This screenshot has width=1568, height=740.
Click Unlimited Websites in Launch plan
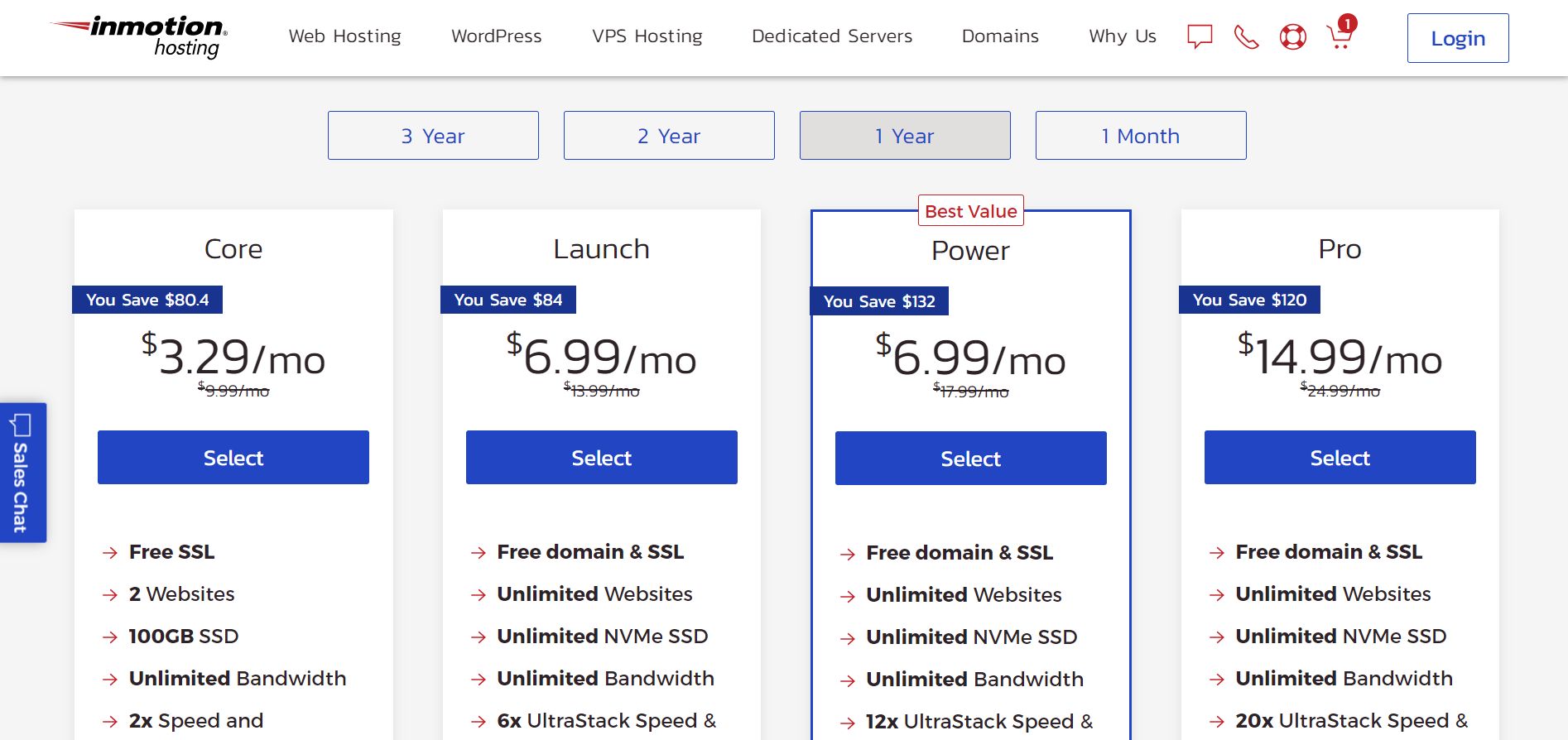(595, 594)
